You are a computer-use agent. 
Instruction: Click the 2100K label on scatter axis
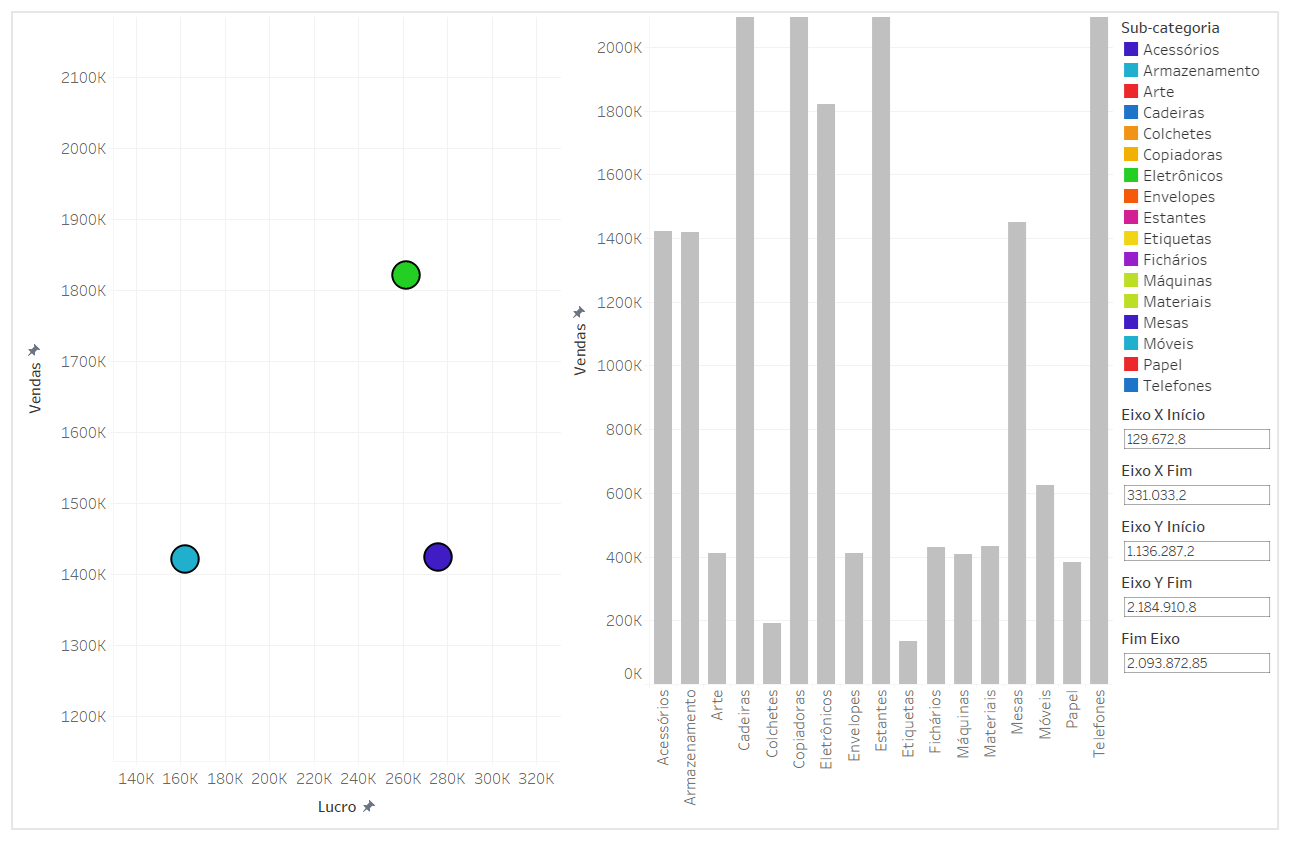point(84,78)
